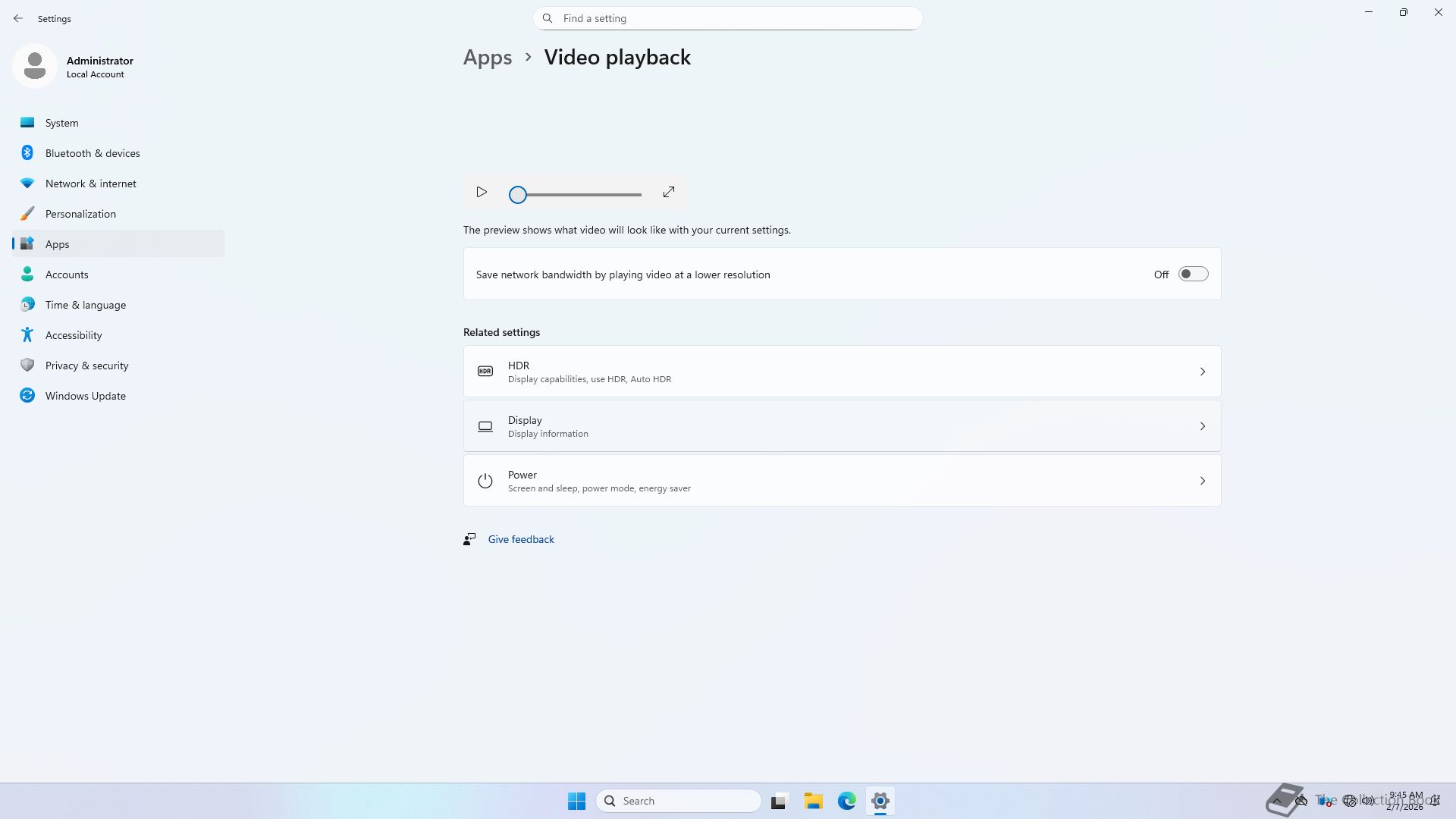Toggle save network bandwidth switch

[1193, 275]
